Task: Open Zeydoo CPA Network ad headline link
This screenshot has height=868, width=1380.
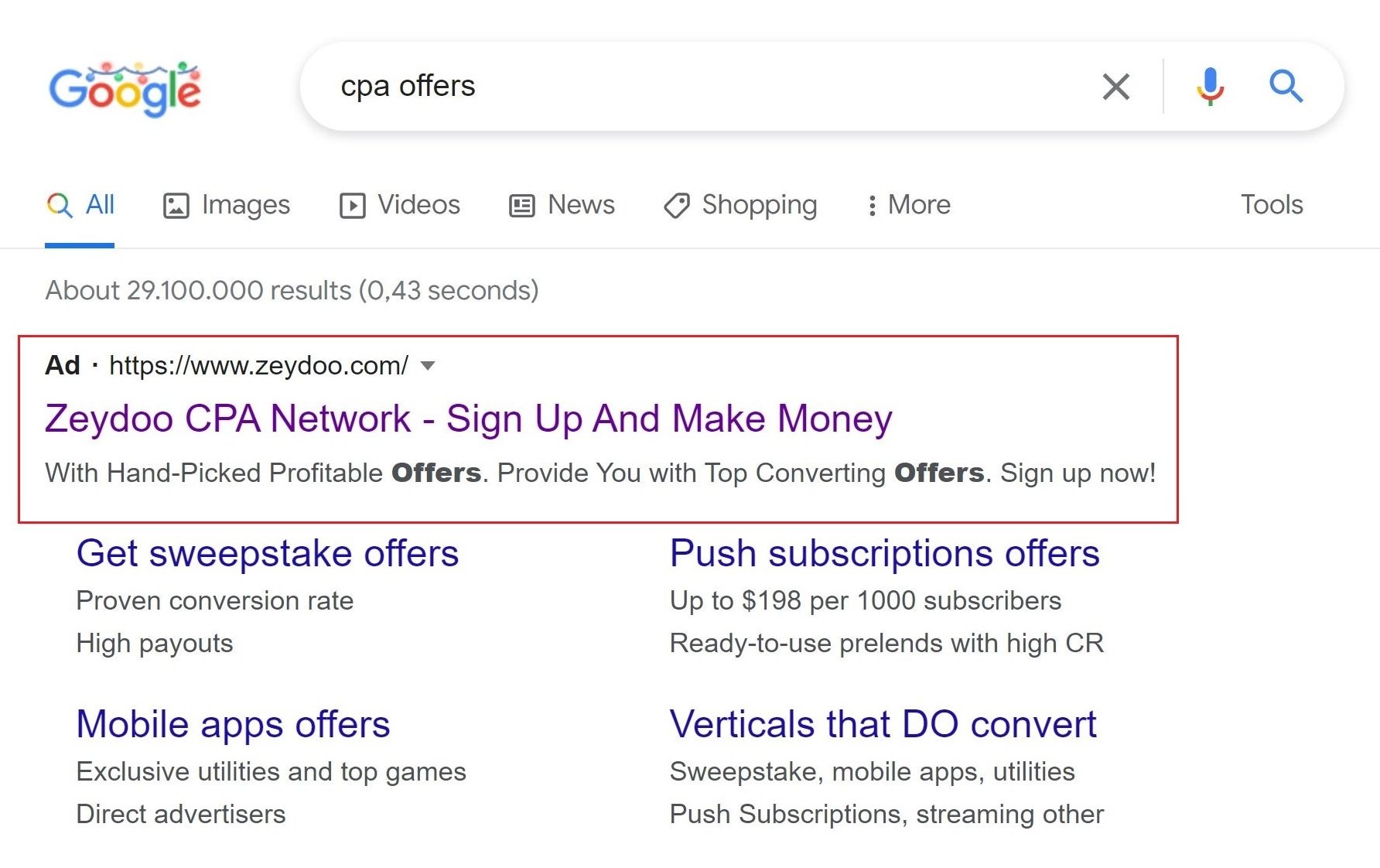Action: [x=468, y=419]
